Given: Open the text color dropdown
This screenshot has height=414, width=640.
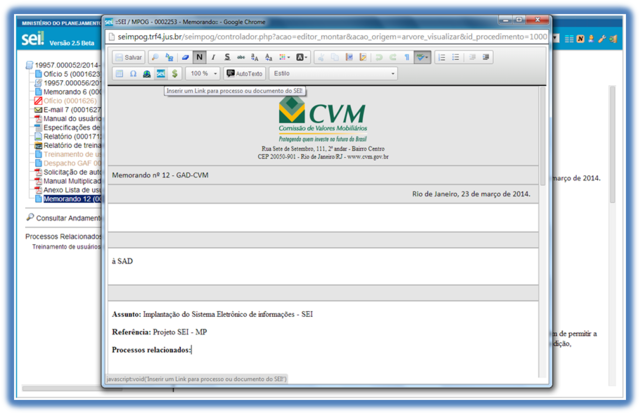Looking at the screenshot, I should click(301, 58).
